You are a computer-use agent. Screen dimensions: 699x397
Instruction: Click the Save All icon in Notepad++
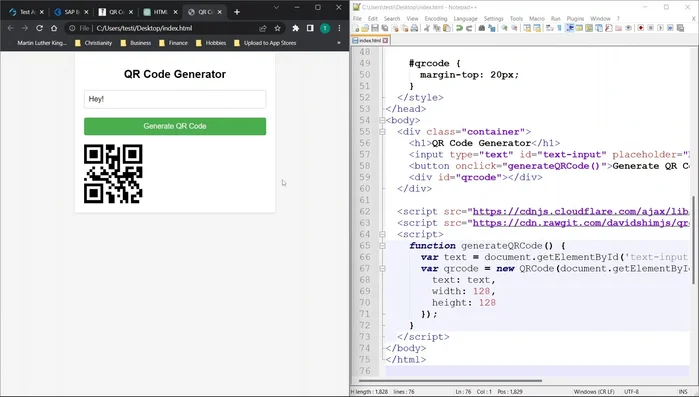[x=384, y=28]
